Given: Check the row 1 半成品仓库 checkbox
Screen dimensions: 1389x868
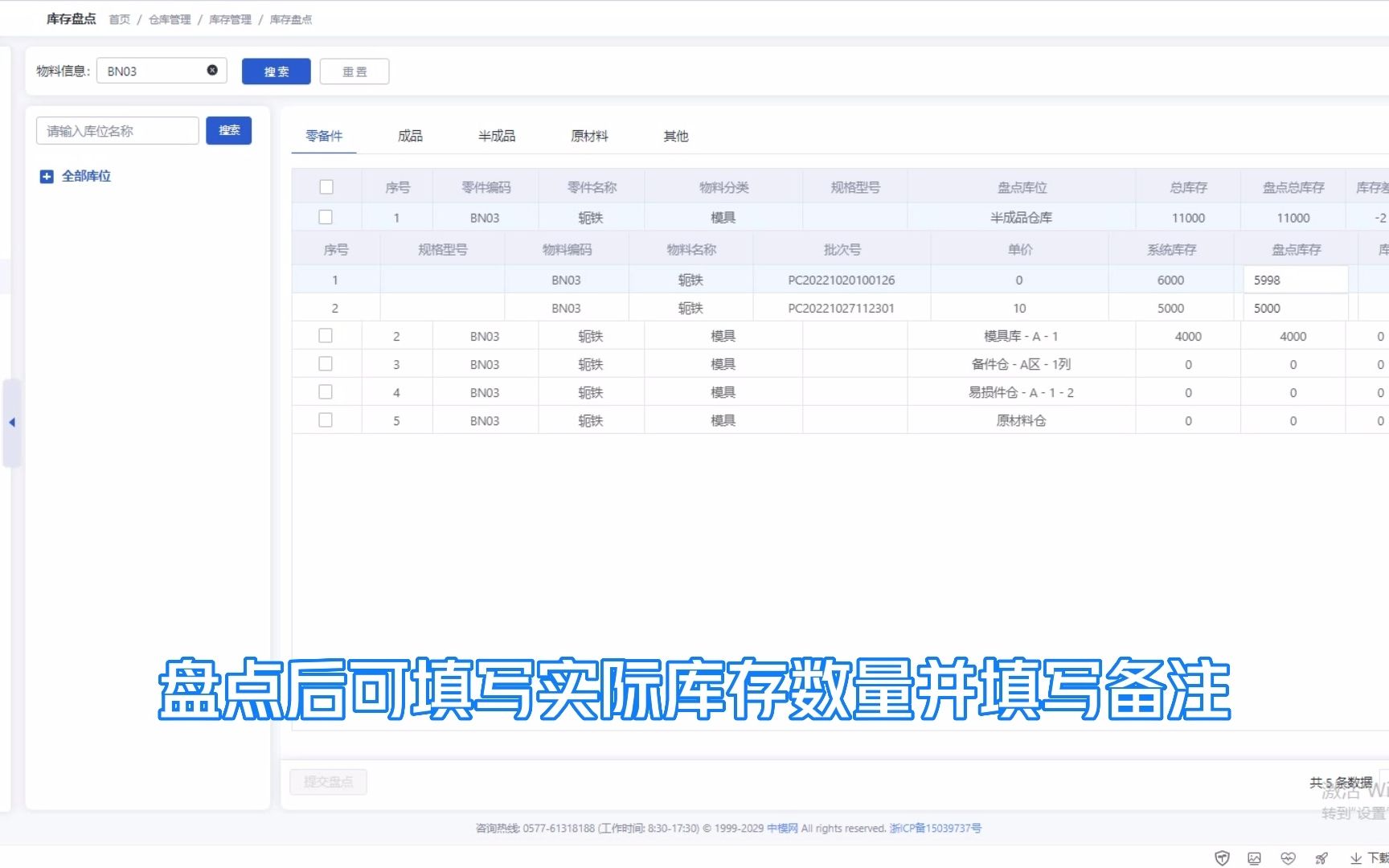Looking at the screenshot, I should coord(326,217).
